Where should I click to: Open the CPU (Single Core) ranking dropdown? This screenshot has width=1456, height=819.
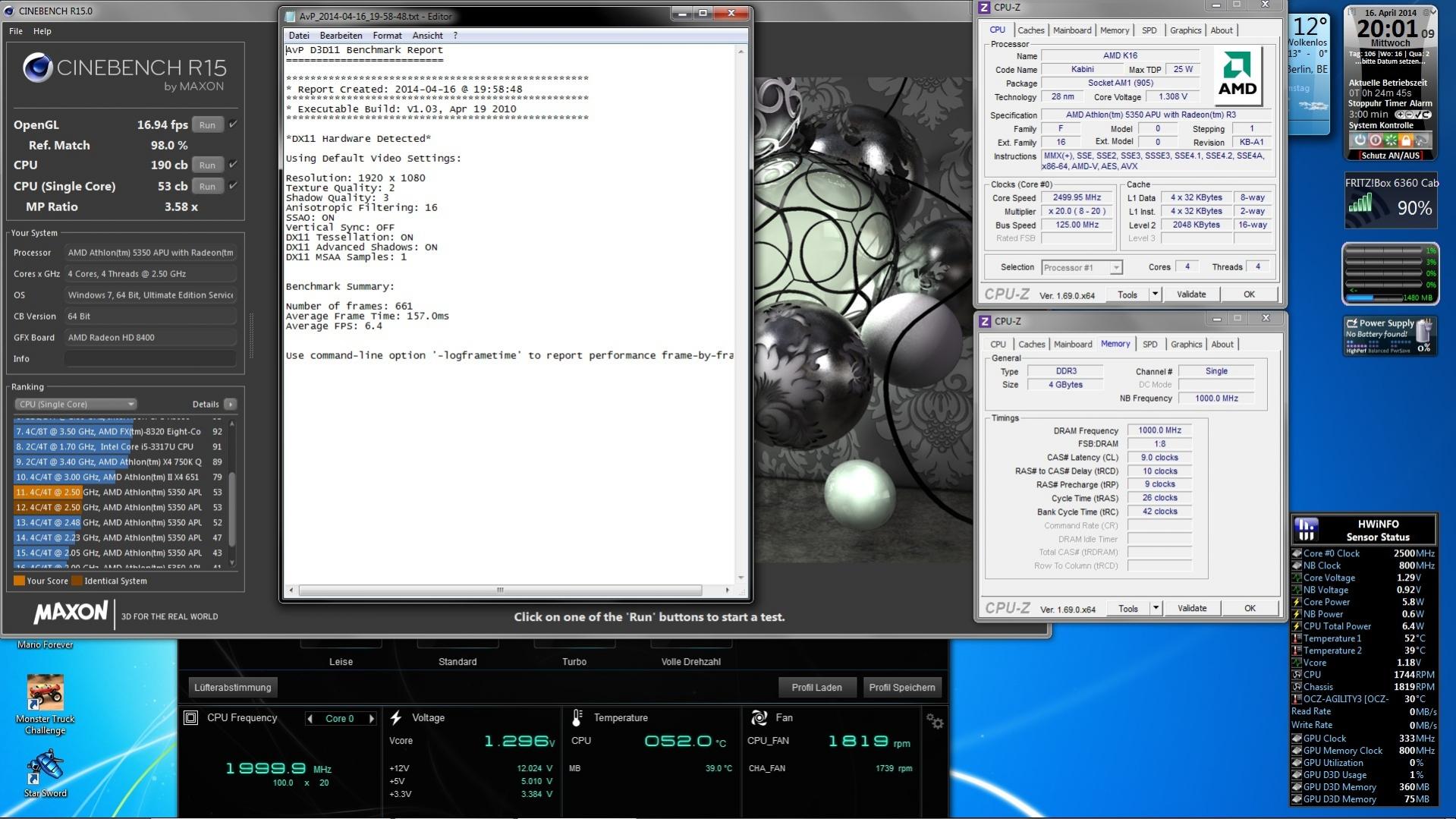click(x=76, y=405)
